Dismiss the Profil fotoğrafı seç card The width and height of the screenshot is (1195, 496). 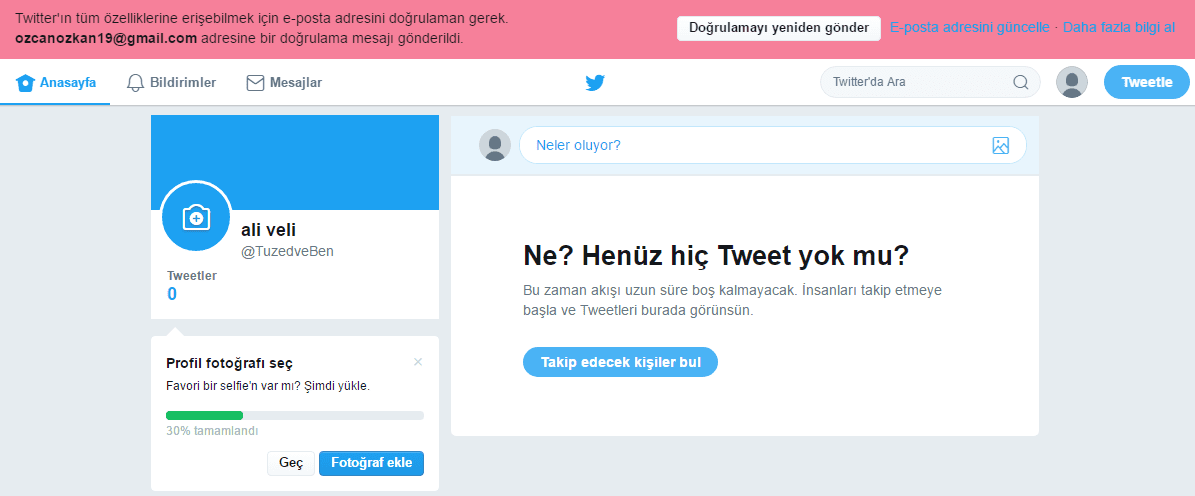418,362
